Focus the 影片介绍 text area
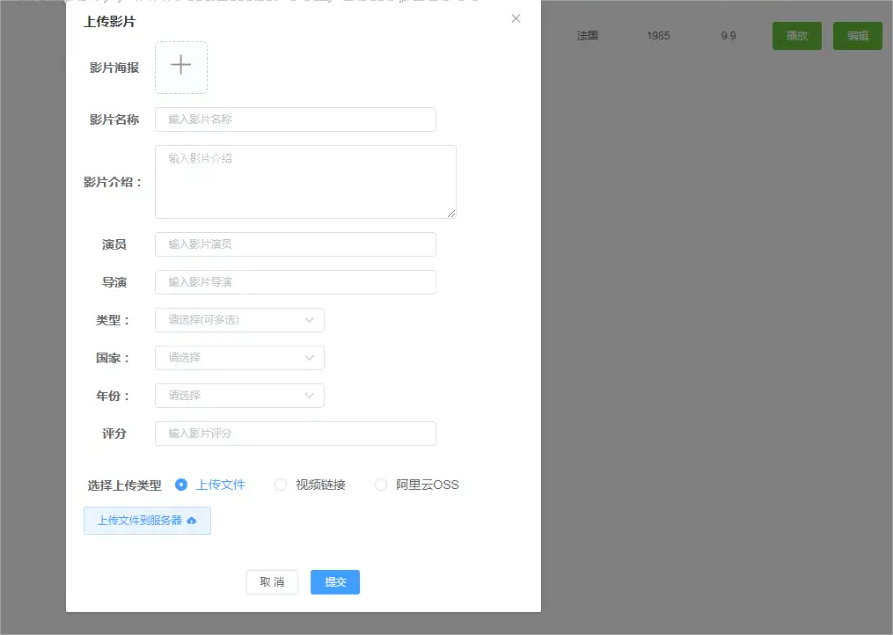 click(306, 182)
